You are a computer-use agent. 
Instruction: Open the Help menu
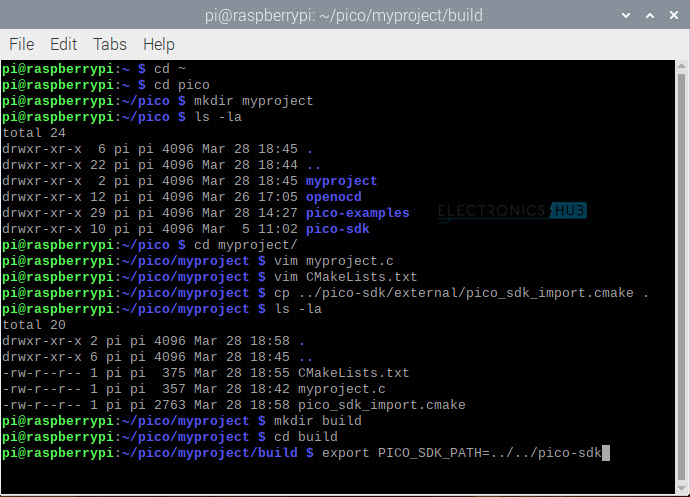158,44
